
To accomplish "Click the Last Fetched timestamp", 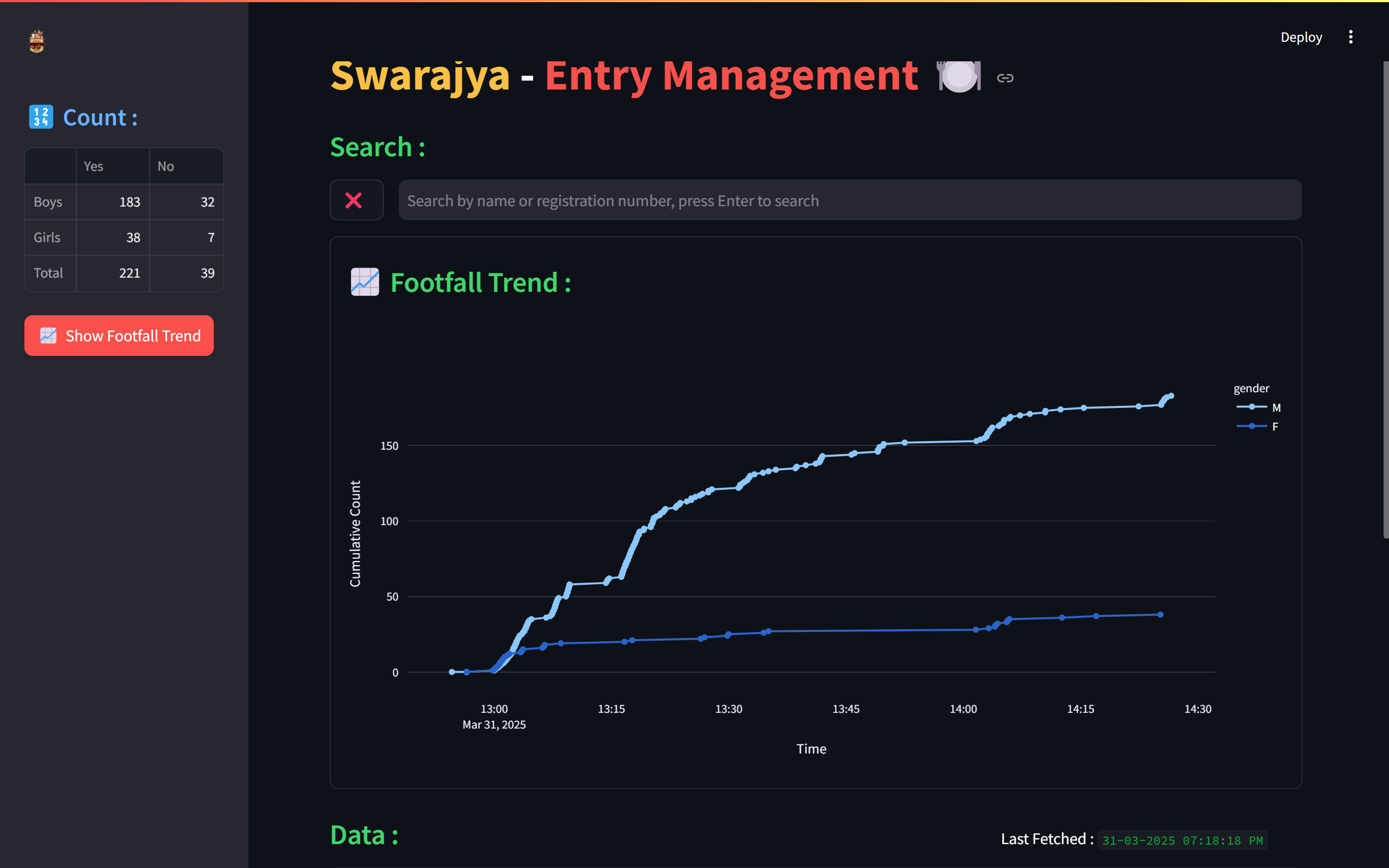I will click(1181, 840).
